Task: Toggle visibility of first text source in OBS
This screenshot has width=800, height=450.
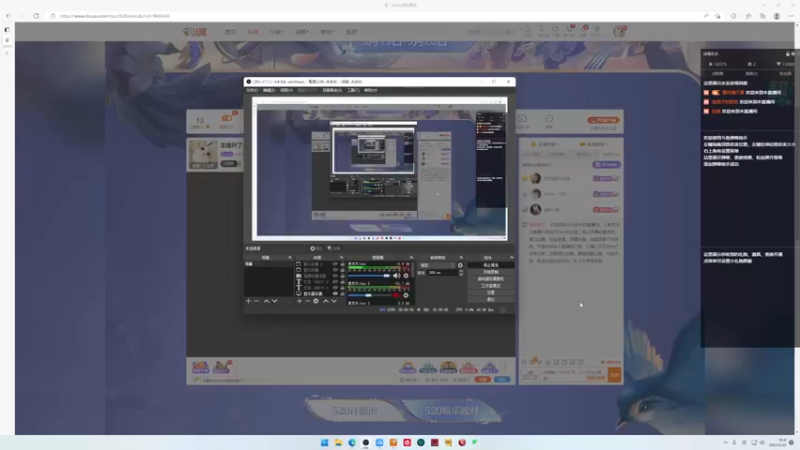Action: (x=335, y=282)
